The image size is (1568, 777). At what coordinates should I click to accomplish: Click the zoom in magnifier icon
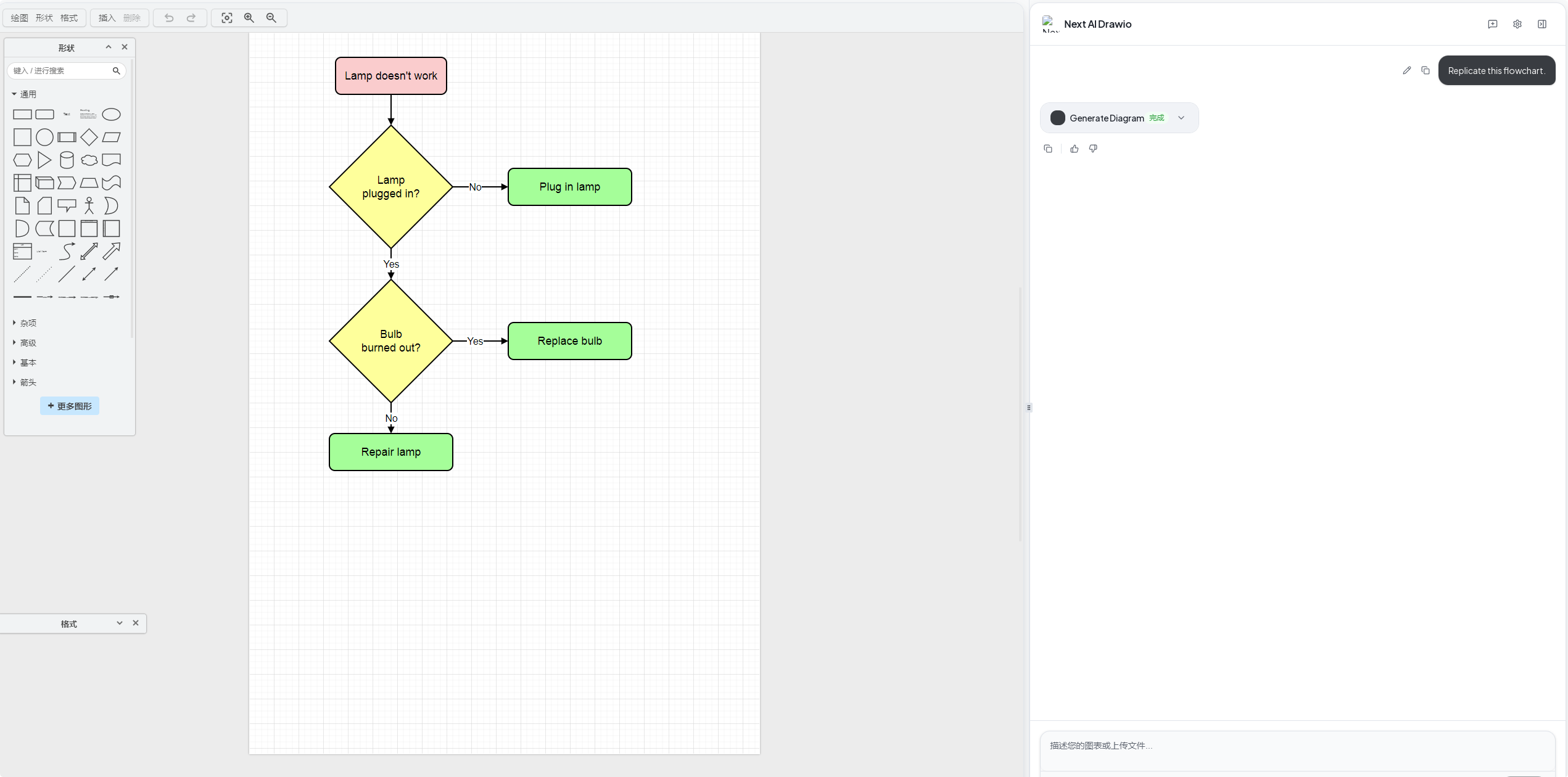249,18
